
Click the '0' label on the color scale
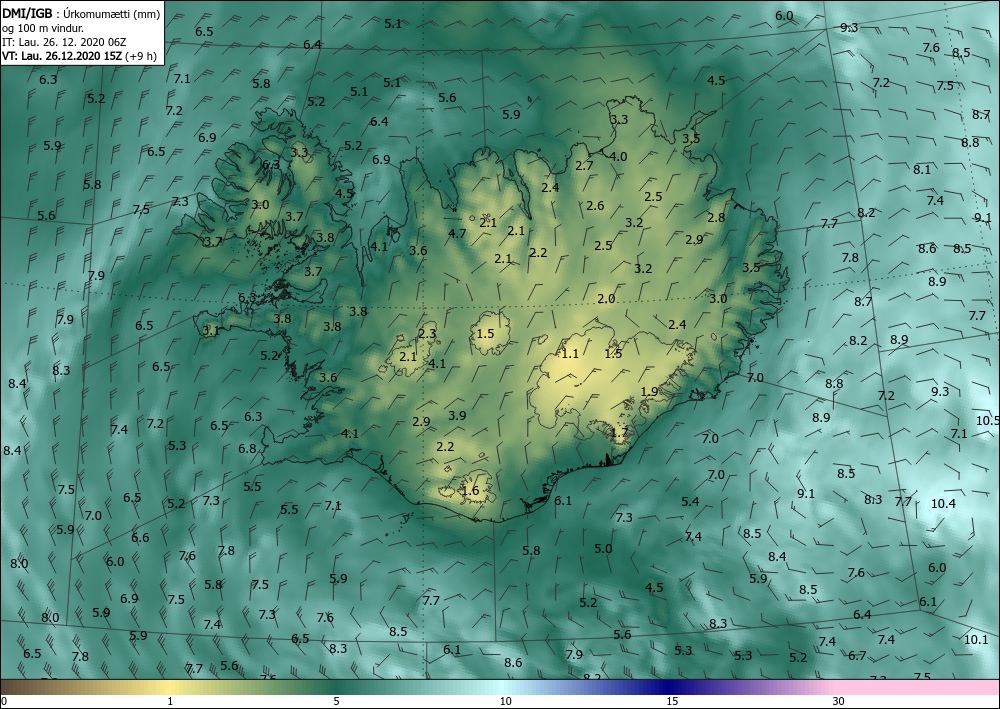[x=4, y=701]
